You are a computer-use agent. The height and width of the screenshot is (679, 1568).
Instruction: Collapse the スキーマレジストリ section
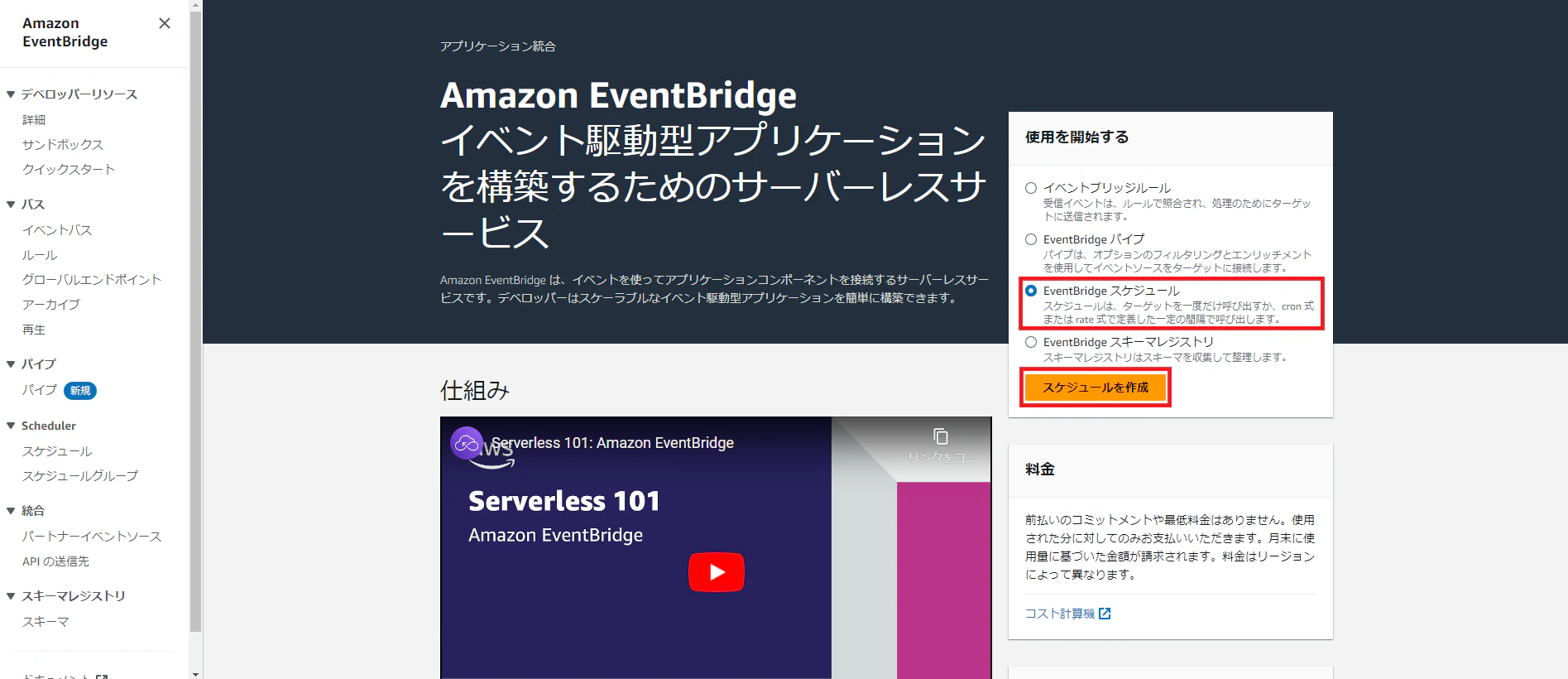click(11, 596)
